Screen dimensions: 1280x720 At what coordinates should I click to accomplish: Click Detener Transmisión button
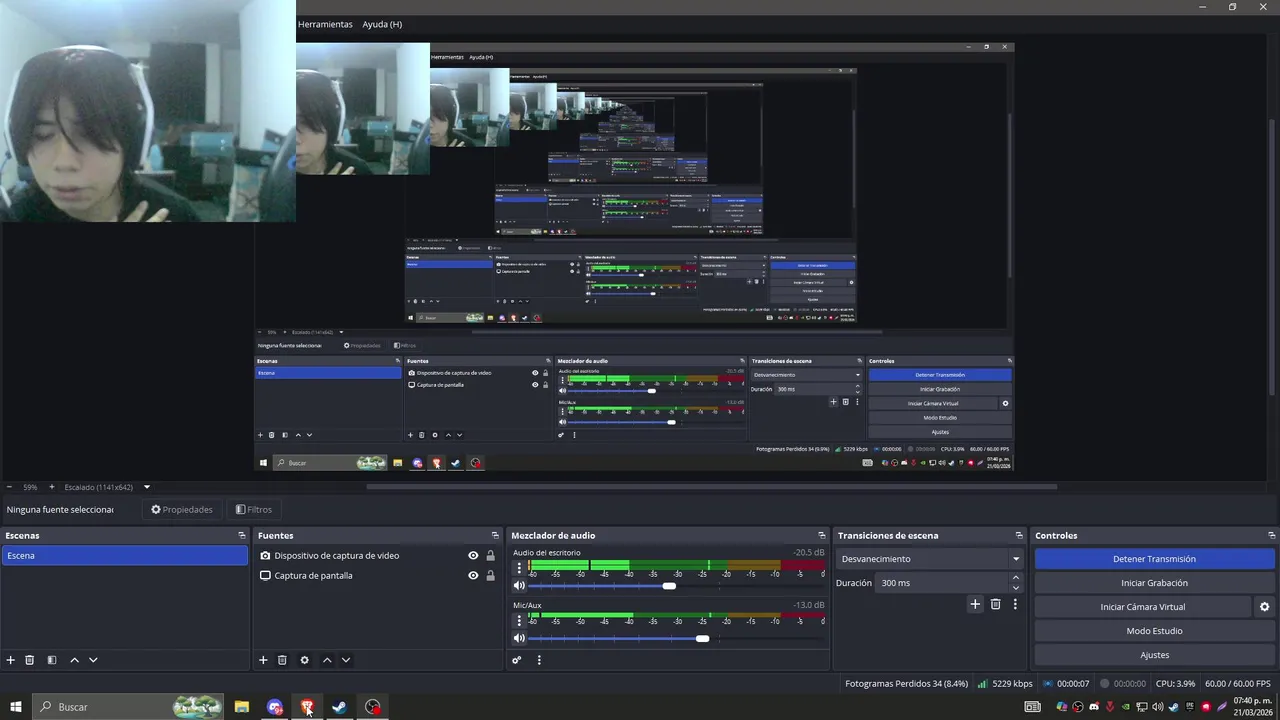click(x=1154, y=559)
